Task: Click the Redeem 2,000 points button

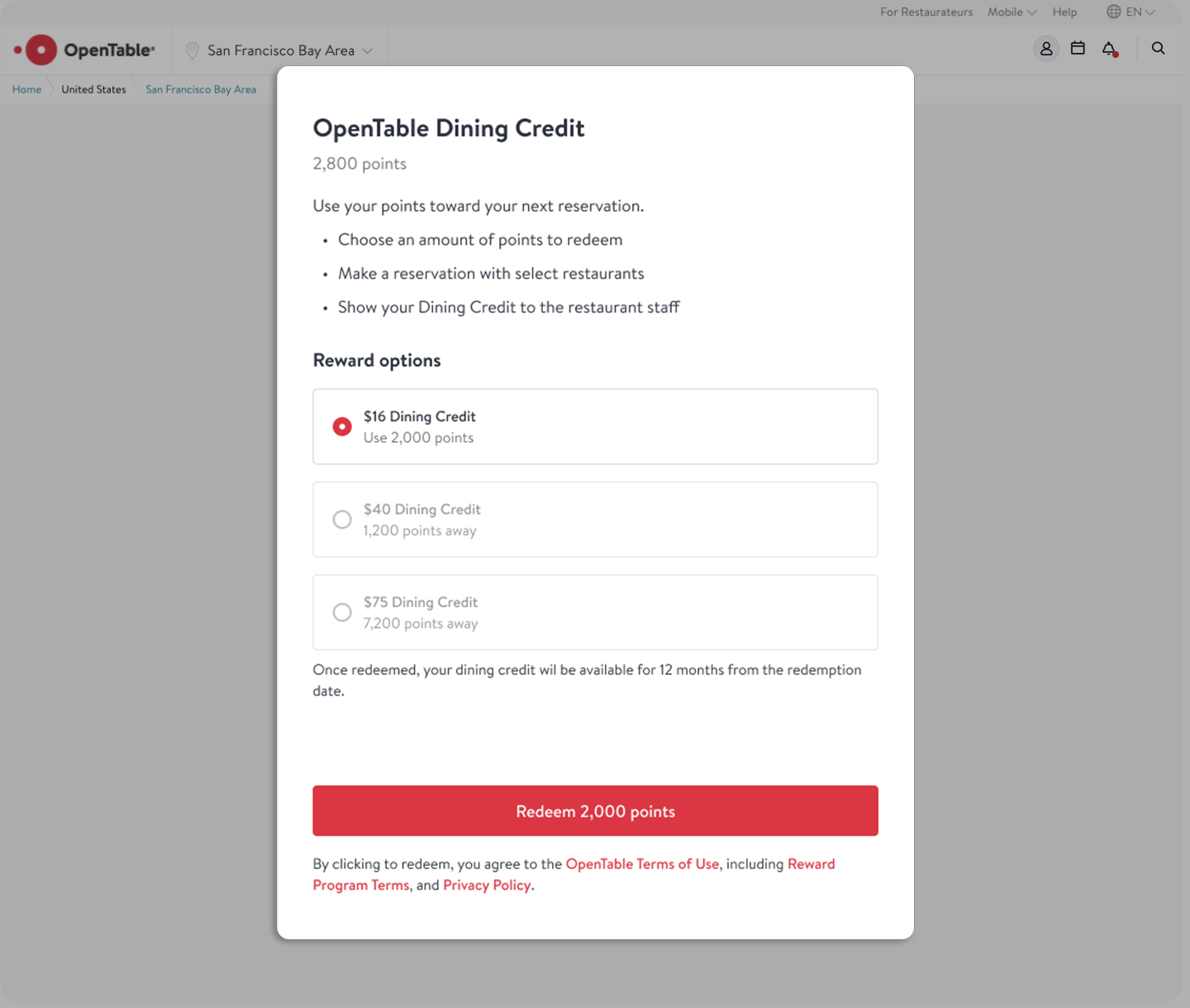Action: coord(595,811)
